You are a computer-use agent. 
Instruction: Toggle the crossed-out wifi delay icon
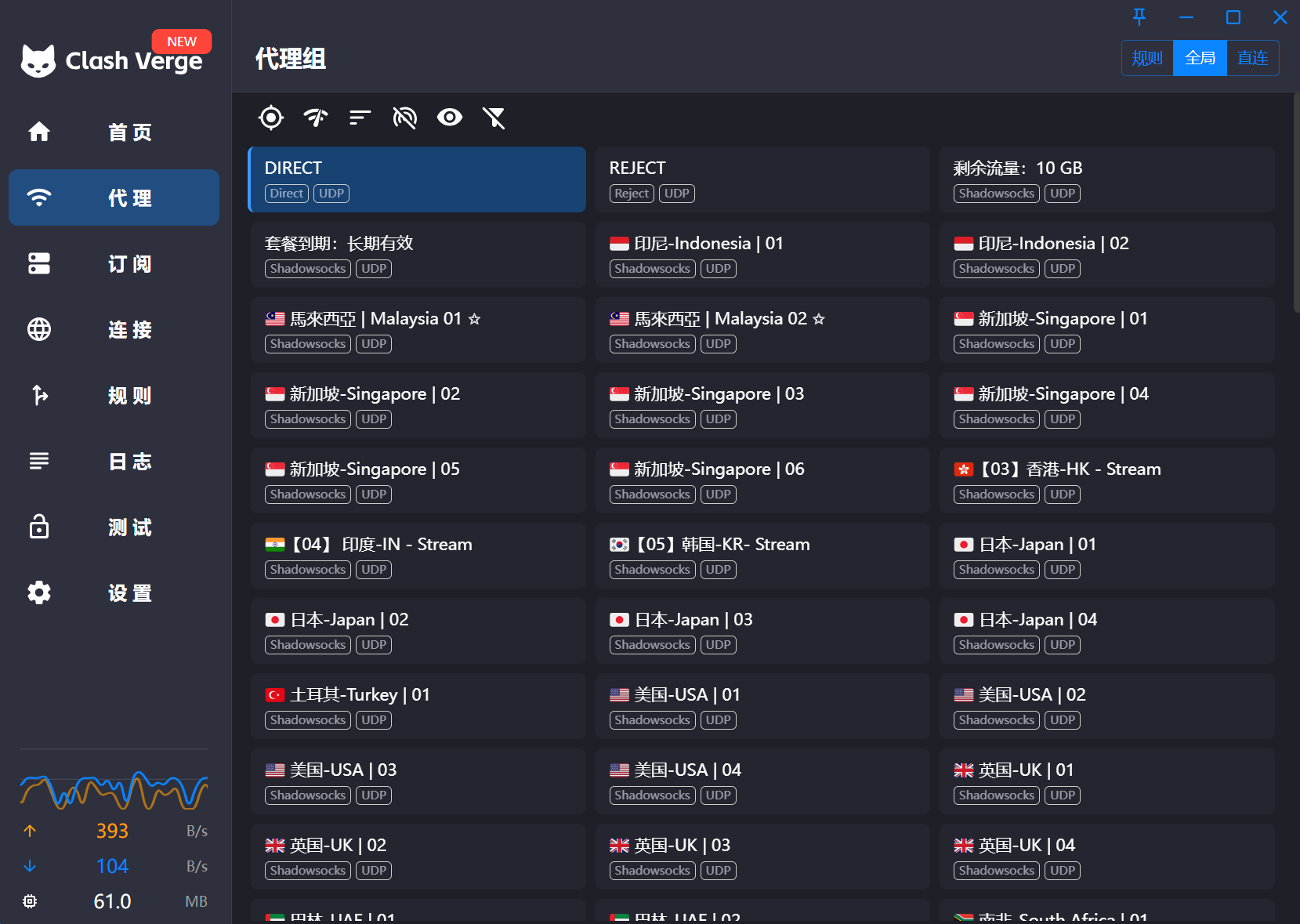click(404, 118)
